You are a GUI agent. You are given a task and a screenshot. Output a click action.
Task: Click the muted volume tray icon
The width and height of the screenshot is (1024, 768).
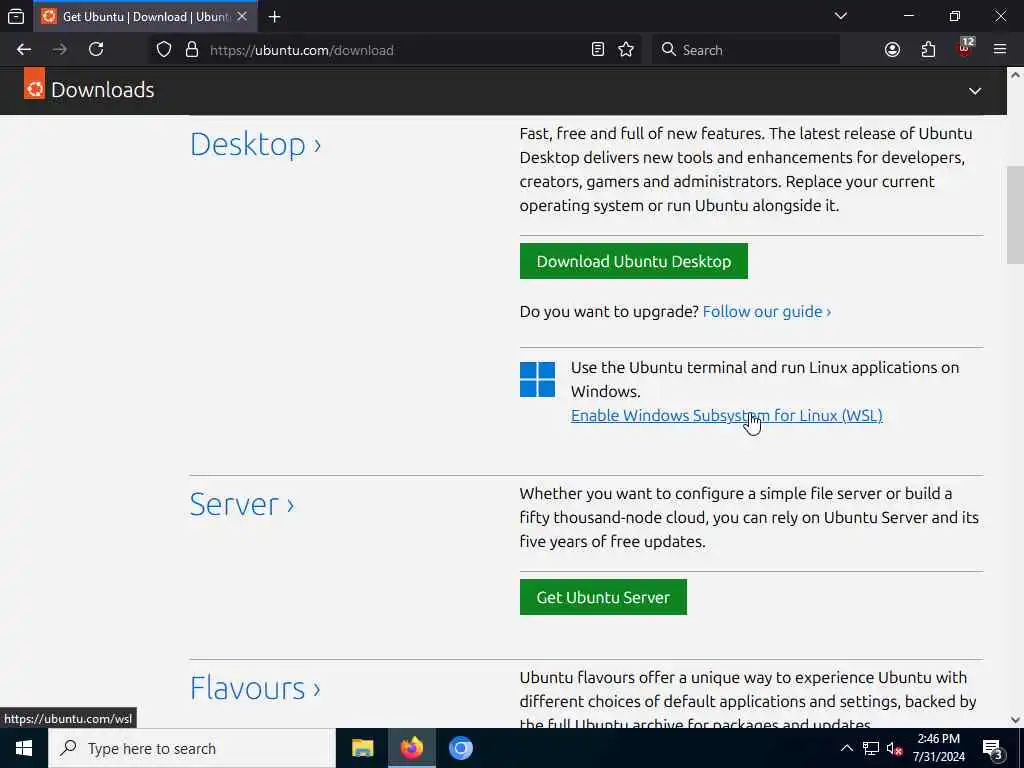tap(894, 748)
